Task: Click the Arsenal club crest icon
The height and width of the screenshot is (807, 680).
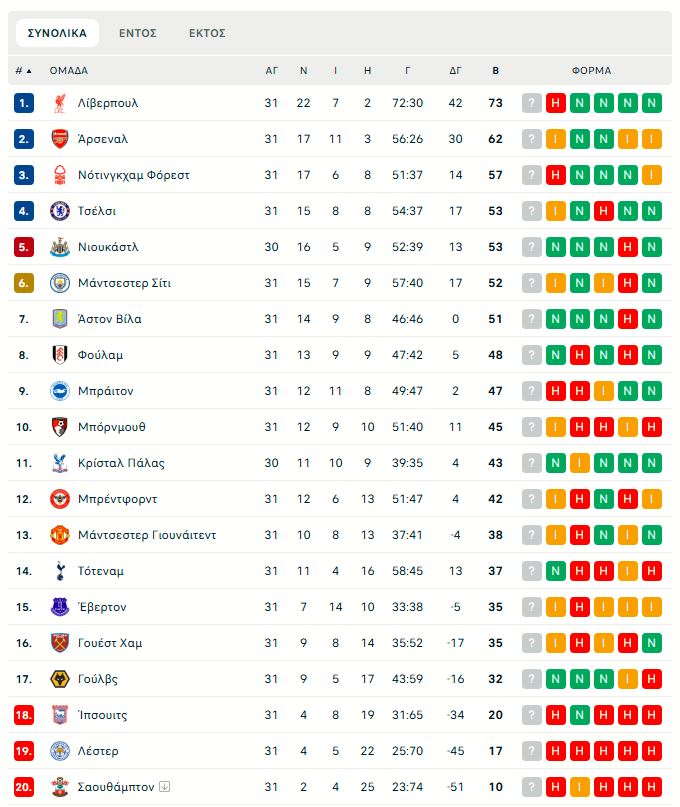Action: pos(59,139)
